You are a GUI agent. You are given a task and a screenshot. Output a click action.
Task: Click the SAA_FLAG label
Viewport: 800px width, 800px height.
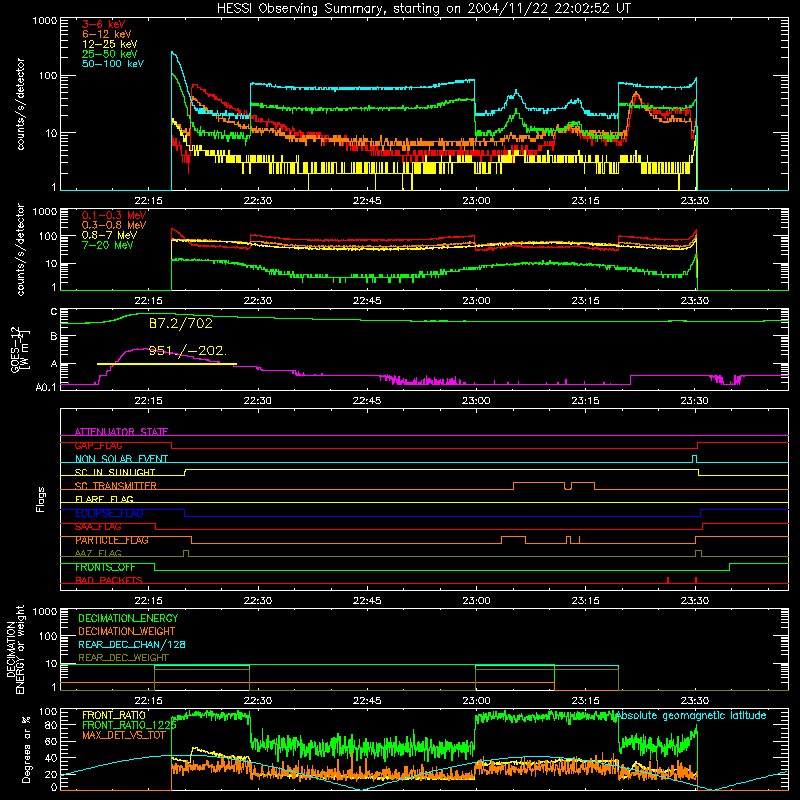[98, 527]
